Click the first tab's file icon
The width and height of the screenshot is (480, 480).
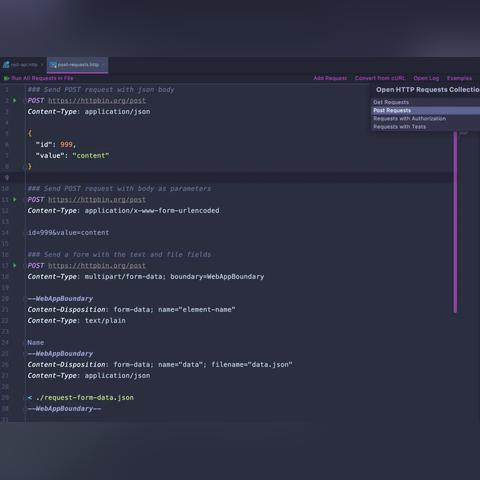(x=6, y=65)
